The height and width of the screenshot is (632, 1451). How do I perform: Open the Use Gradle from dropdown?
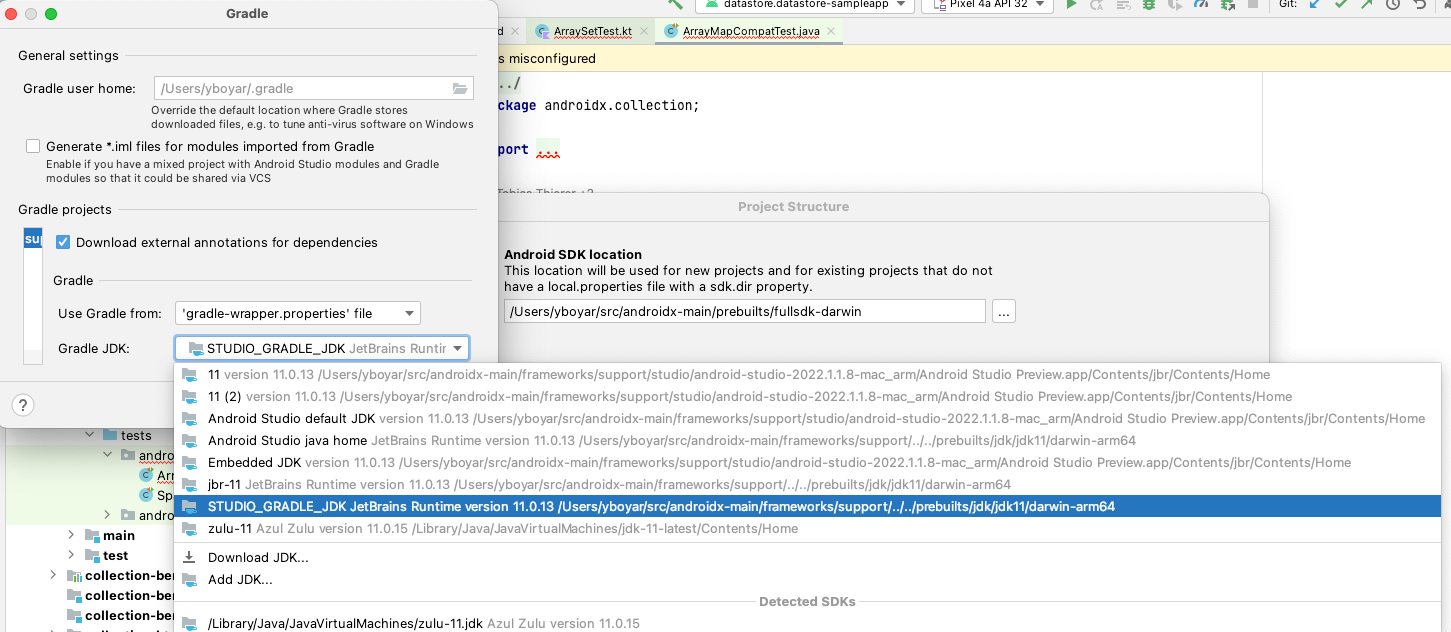point(297,313)
